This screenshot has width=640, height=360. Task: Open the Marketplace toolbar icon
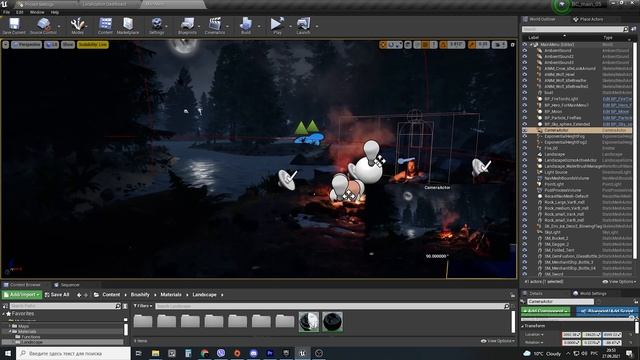(128, 25)
